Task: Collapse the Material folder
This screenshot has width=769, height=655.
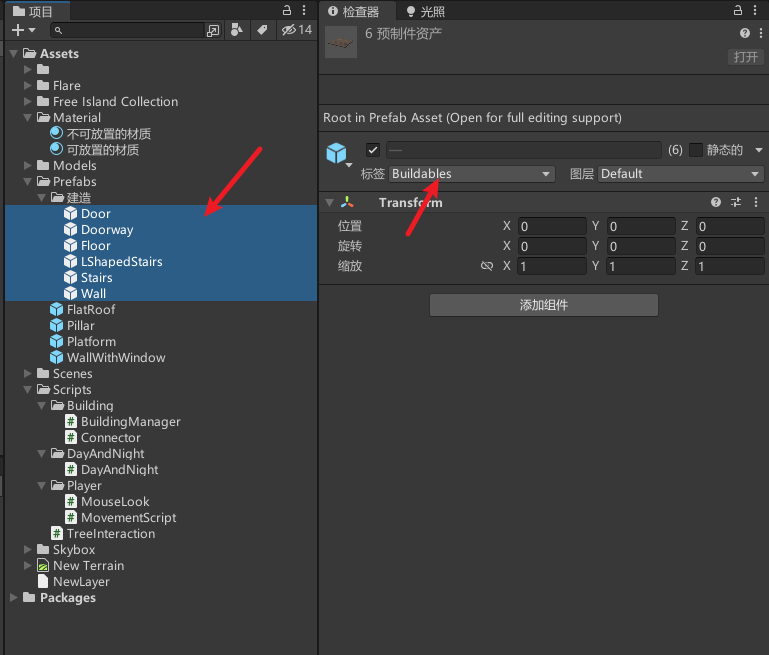Action: tap(27, 118)
